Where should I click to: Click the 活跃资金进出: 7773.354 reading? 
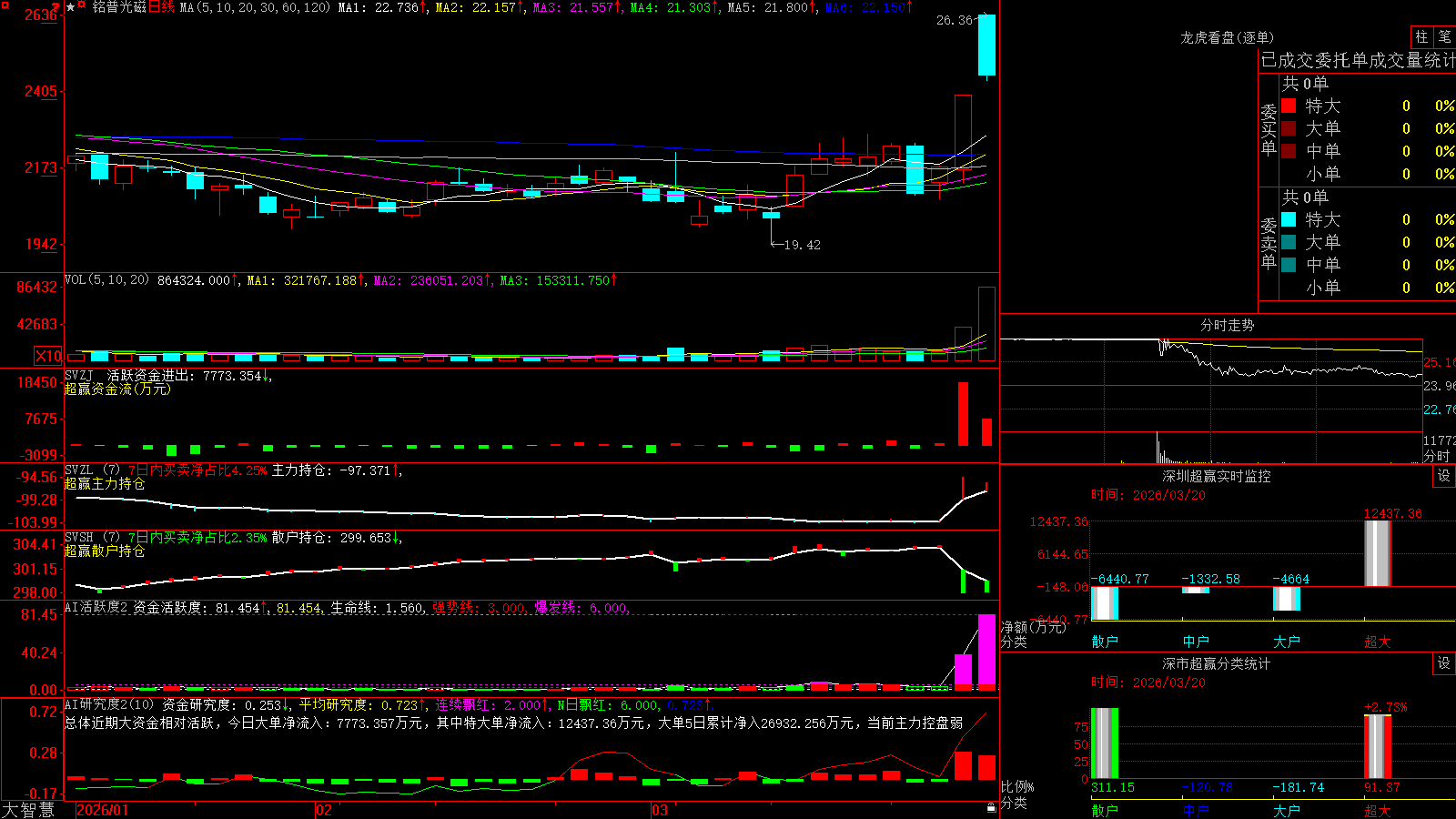click(189, 375)
